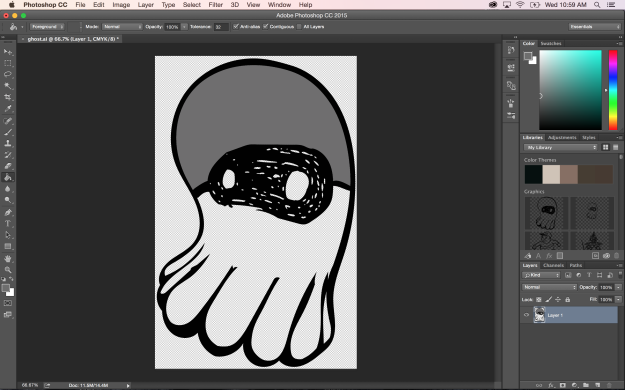
Task: Select the Healing Brush tool
Action: (x=8, y=121)
